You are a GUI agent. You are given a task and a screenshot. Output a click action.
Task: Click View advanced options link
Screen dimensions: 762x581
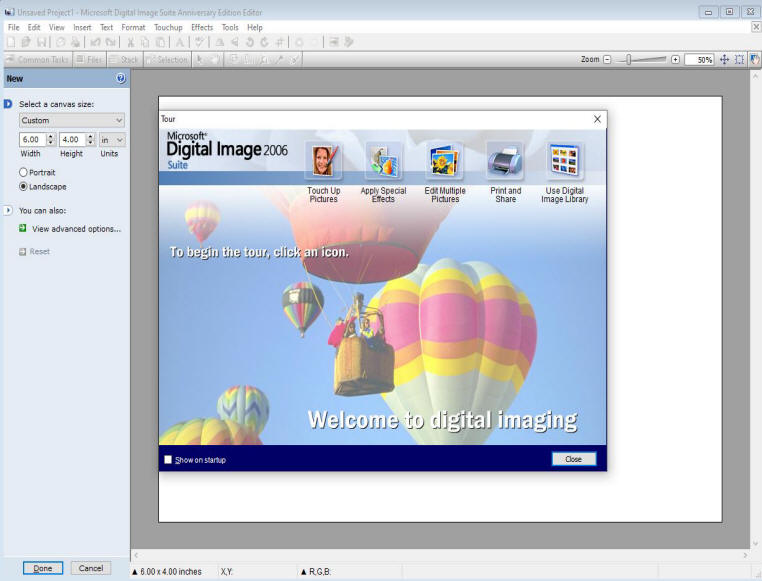click(x=76, y=229)
